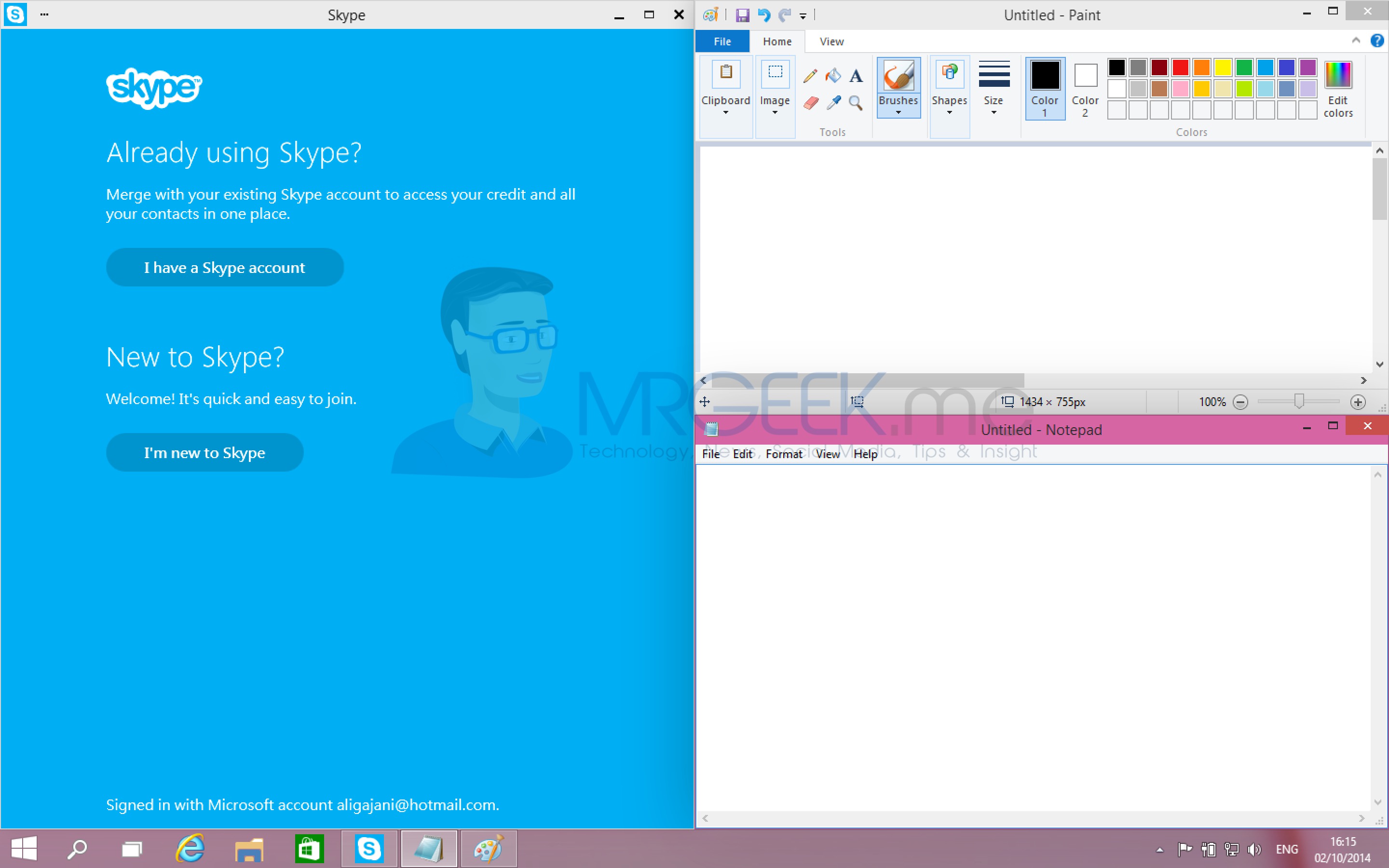Click the Paint horizontal scrollbar right arrow
This screenshot has width=1389, height=868.
(x=1364, y=380)
